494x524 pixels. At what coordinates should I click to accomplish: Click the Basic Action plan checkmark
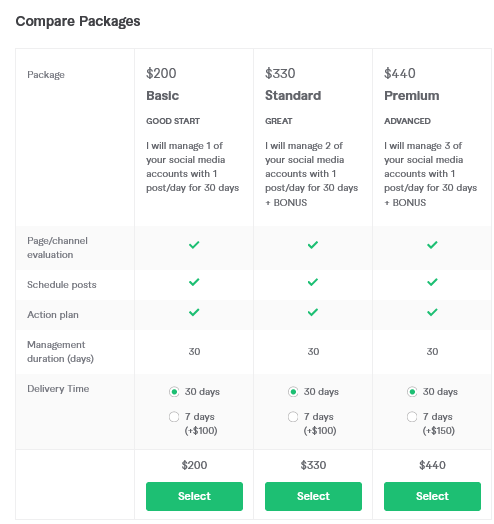(194, 312)
